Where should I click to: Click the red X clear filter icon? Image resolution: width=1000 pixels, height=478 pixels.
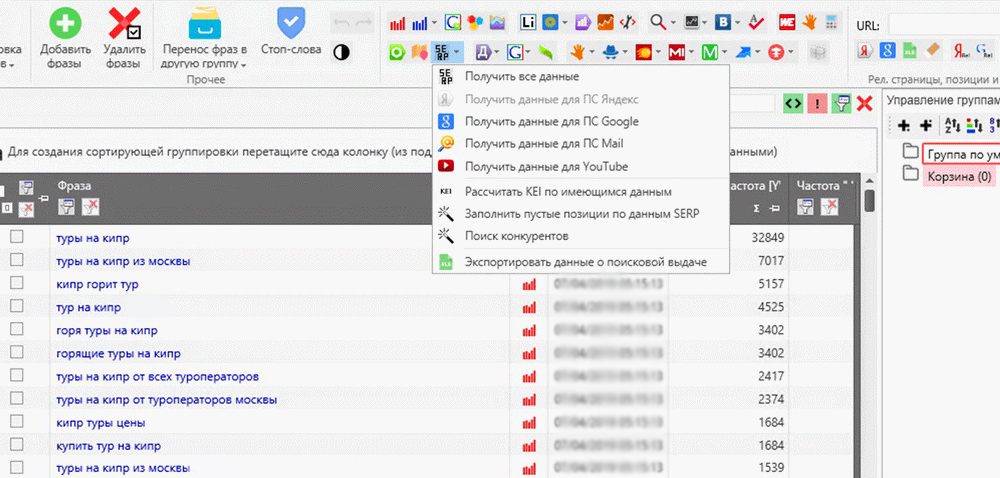(864, 103)
